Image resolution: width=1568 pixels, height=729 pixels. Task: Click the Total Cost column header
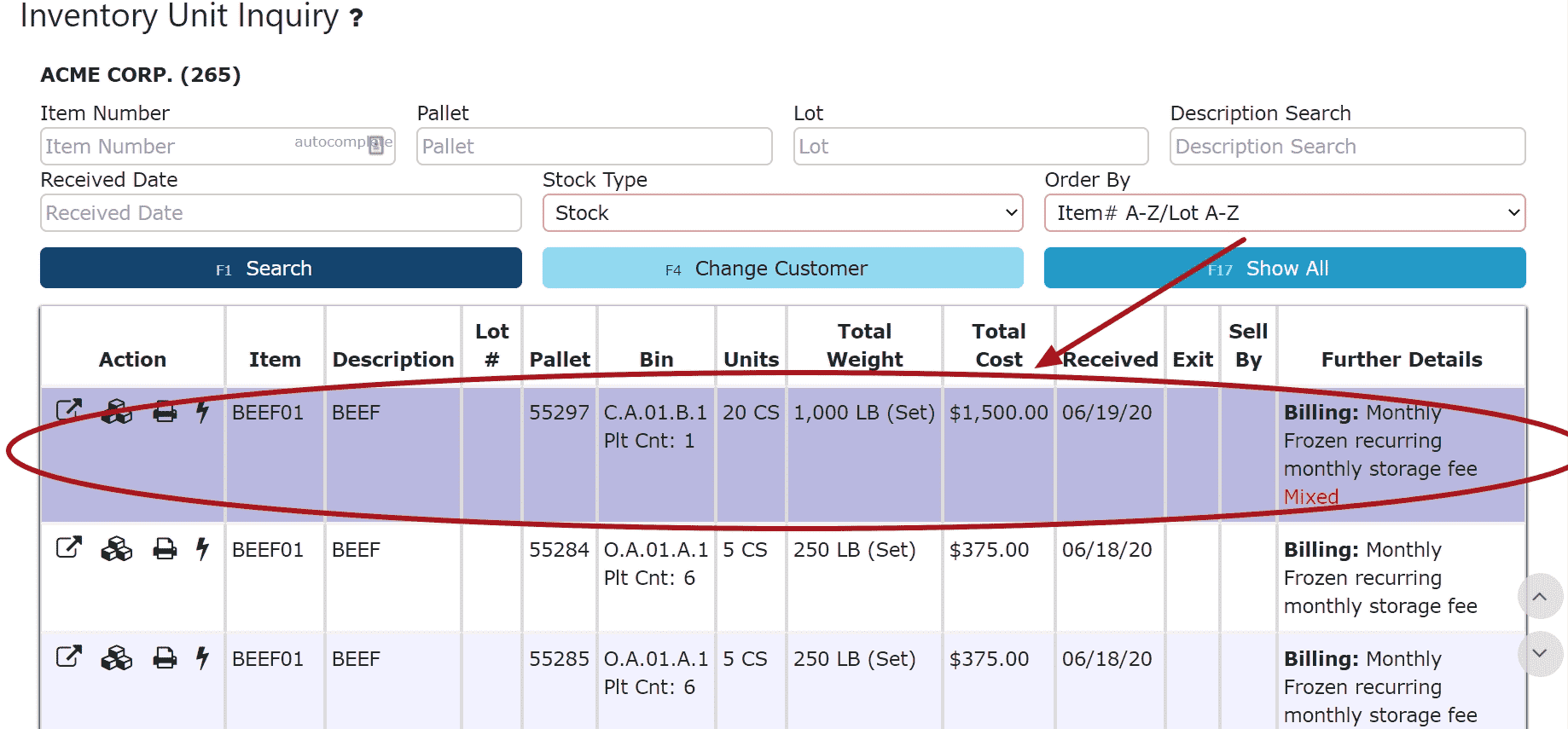tap(999, 345)
